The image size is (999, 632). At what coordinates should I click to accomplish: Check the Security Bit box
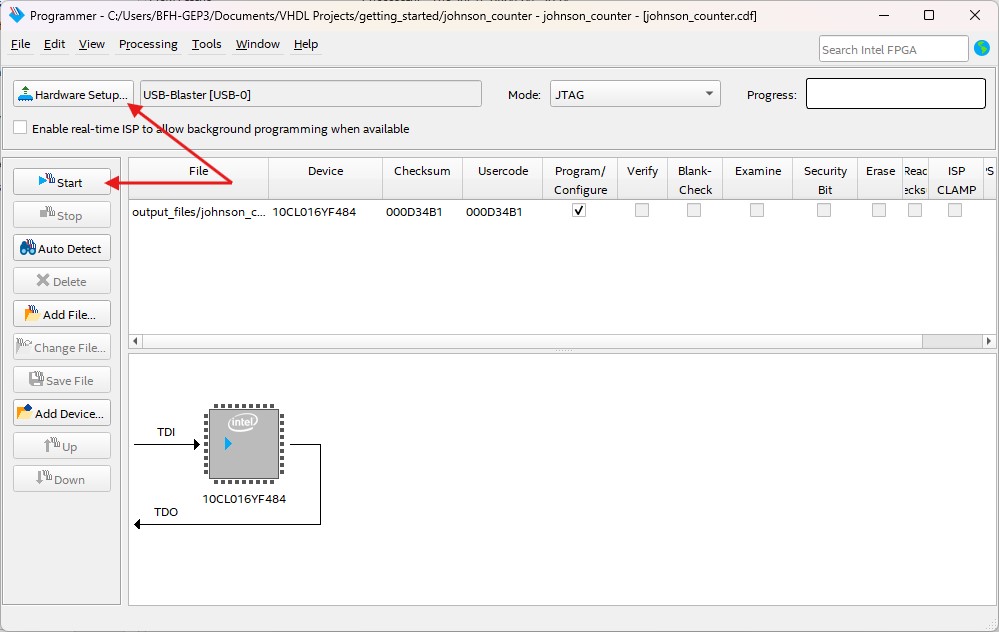pyautogui.click(x=824, y=210)
